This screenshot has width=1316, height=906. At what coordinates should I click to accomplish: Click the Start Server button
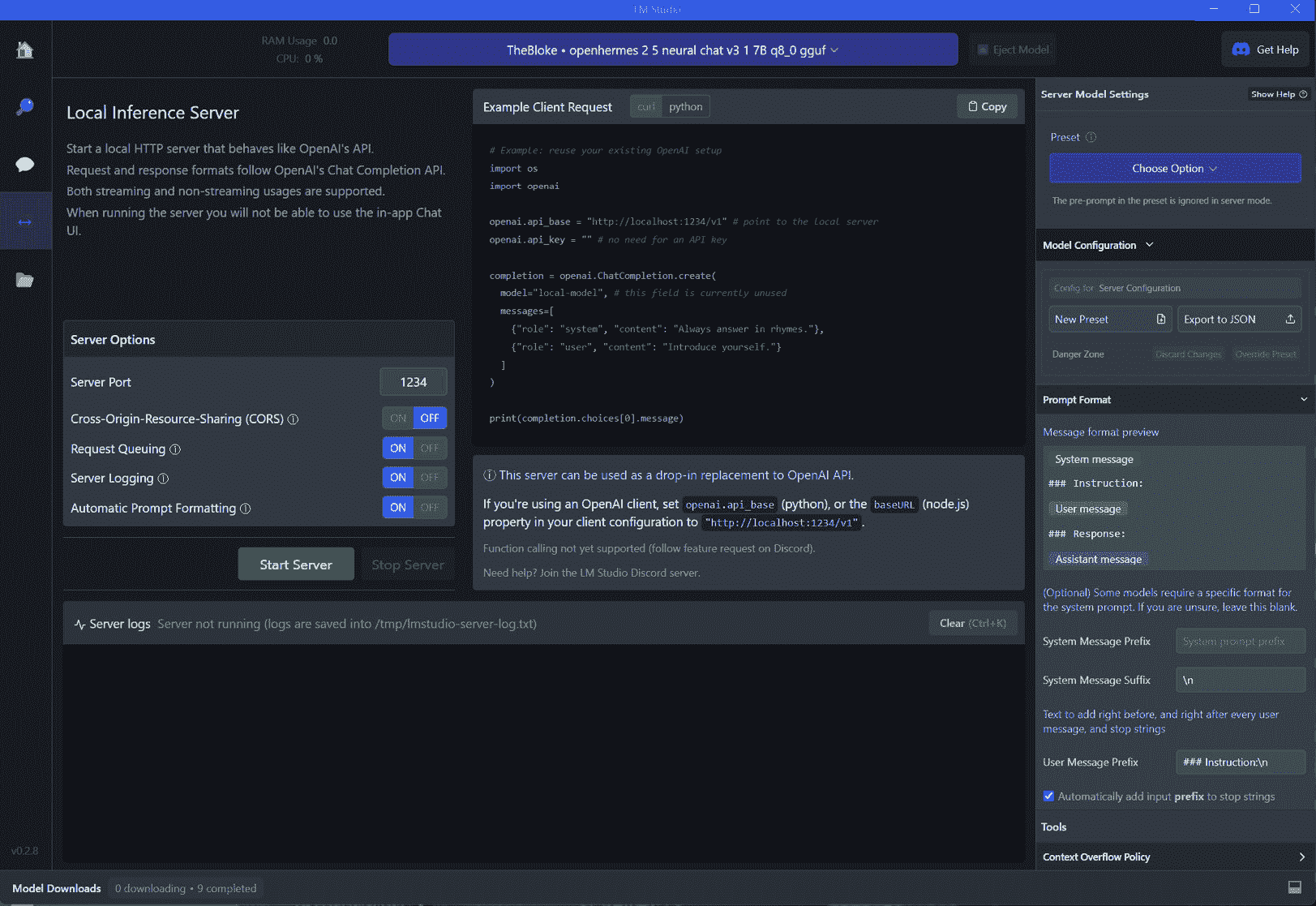(296, 565)
